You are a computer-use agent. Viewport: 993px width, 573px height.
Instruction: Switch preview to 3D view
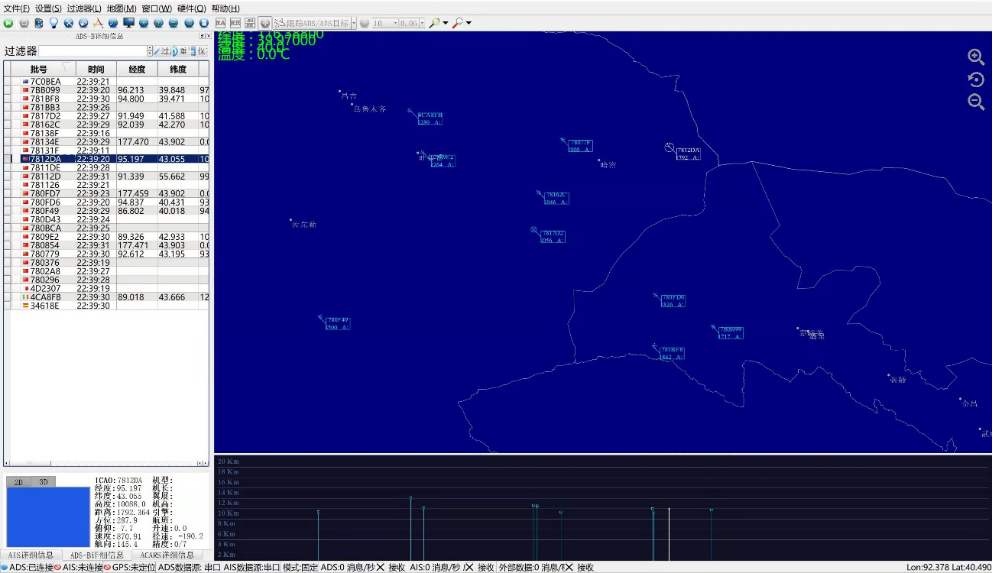[x=42, y=482]
